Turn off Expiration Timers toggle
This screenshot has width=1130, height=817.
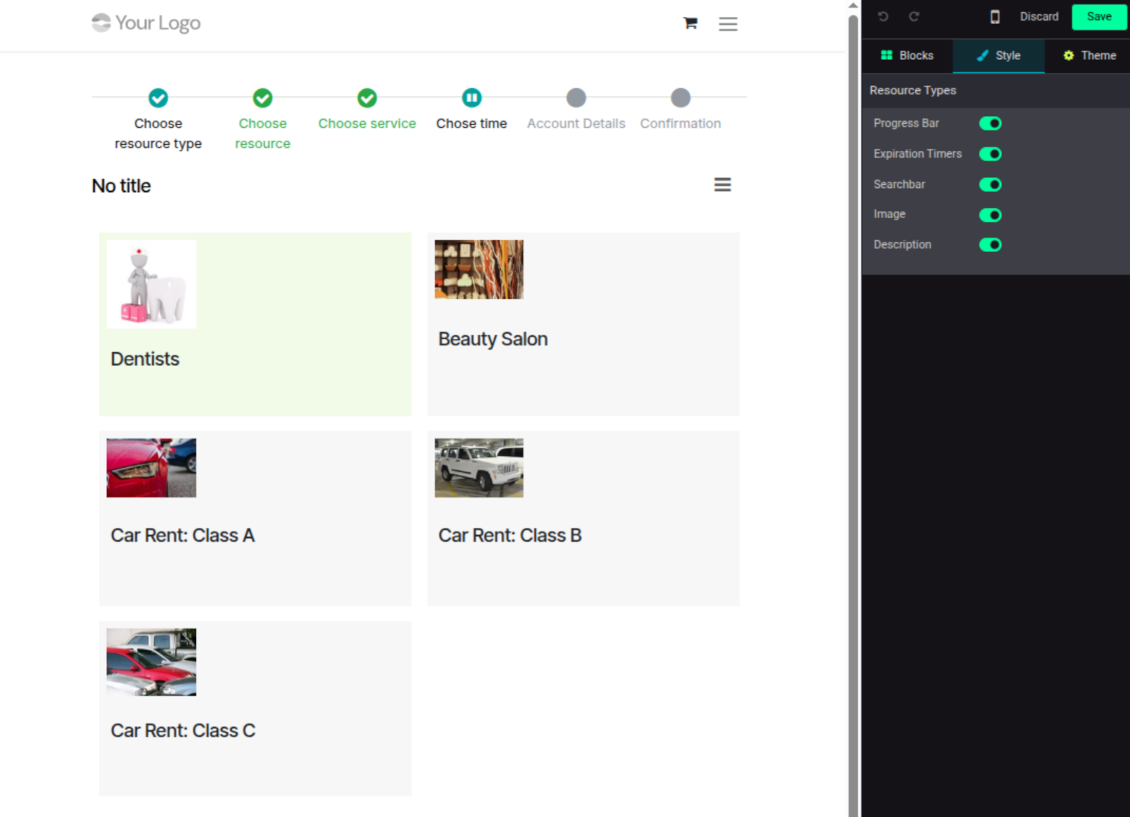pos(990,154)
